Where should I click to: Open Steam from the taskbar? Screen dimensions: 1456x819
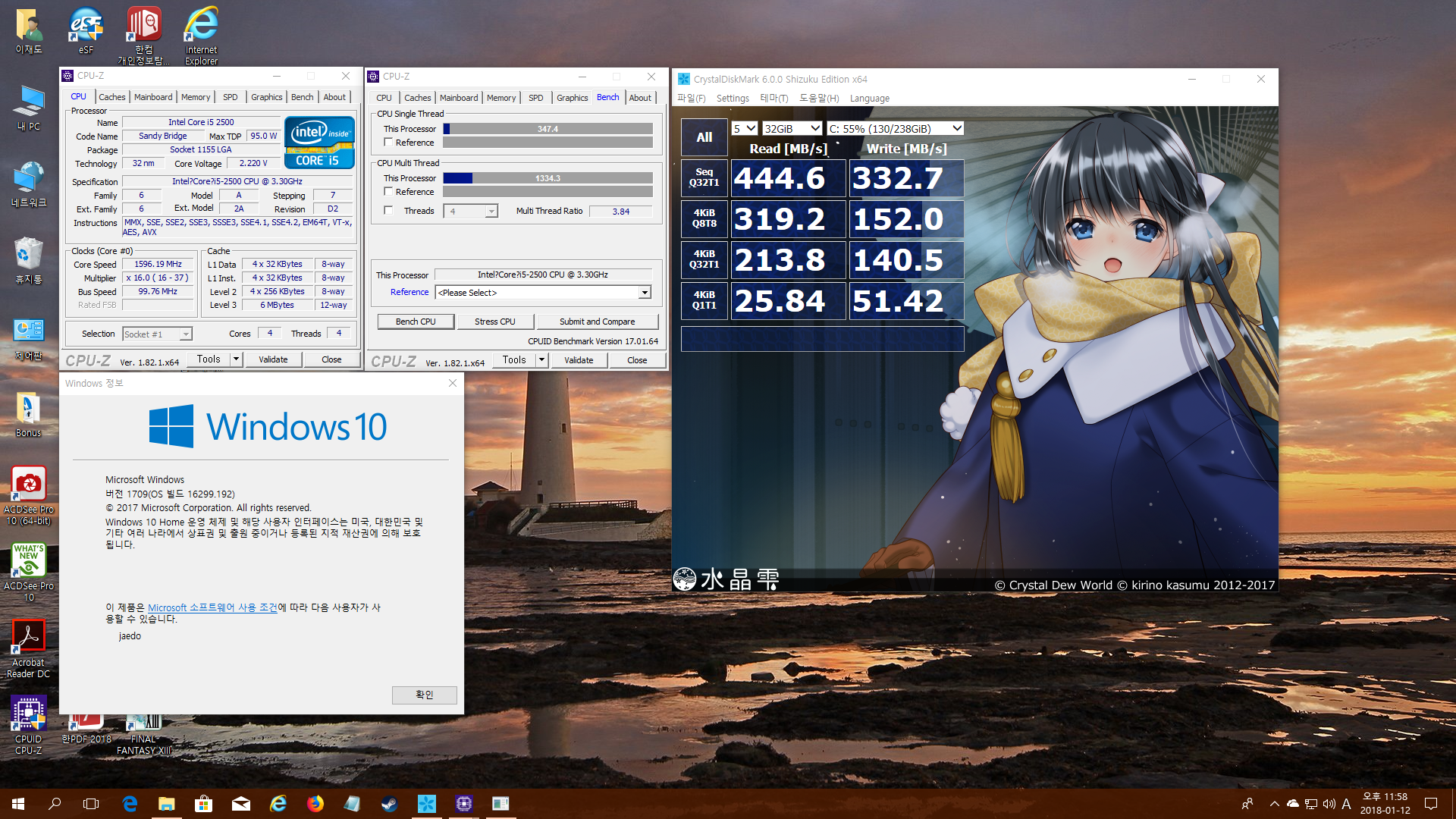390,804
